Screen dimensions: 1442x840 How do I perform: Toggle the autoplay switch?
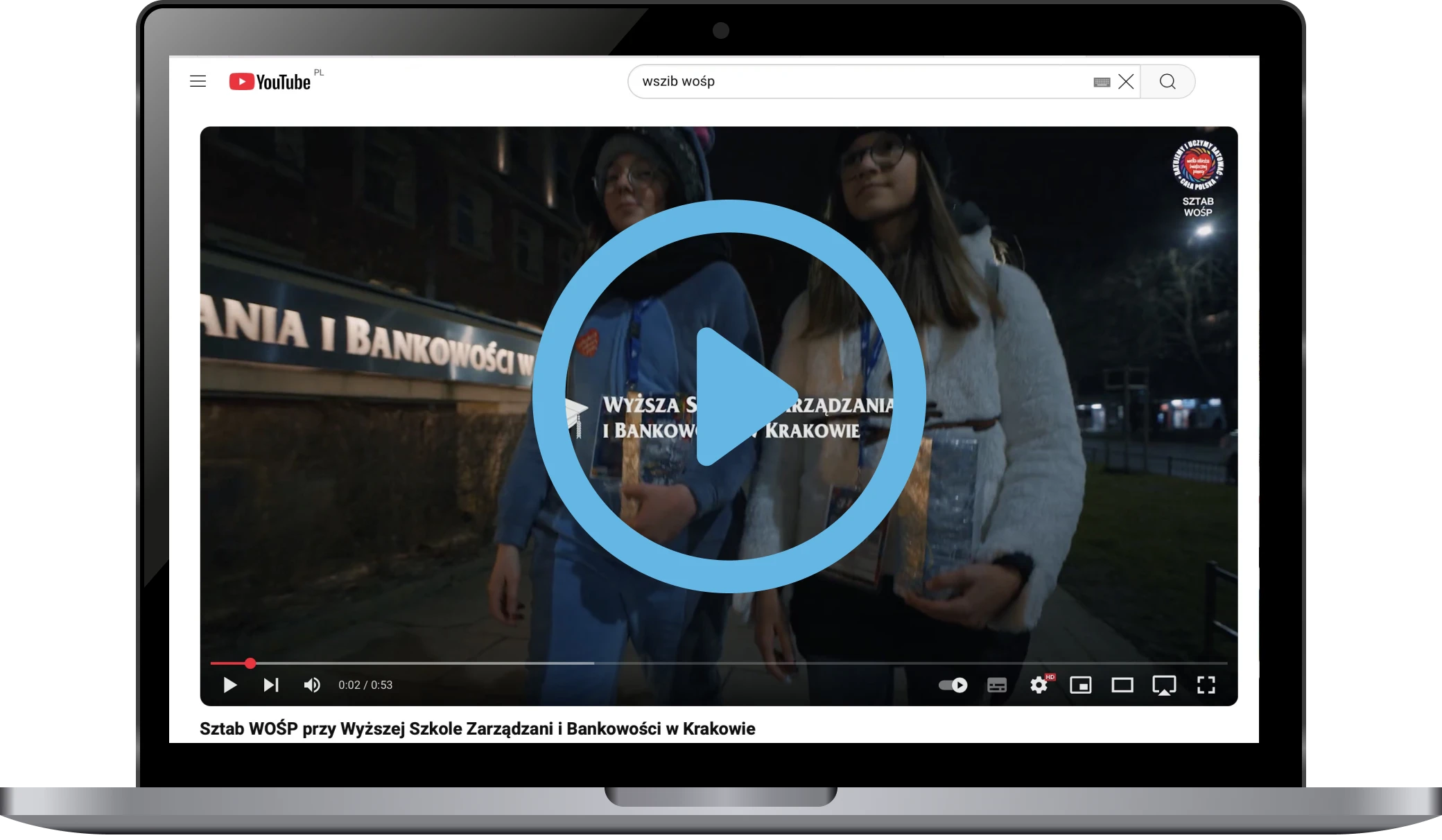pos(953,685)
